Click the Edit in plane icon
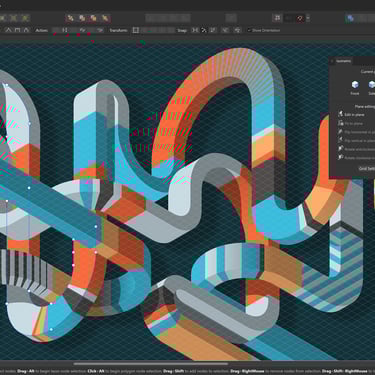 (340, 114)
